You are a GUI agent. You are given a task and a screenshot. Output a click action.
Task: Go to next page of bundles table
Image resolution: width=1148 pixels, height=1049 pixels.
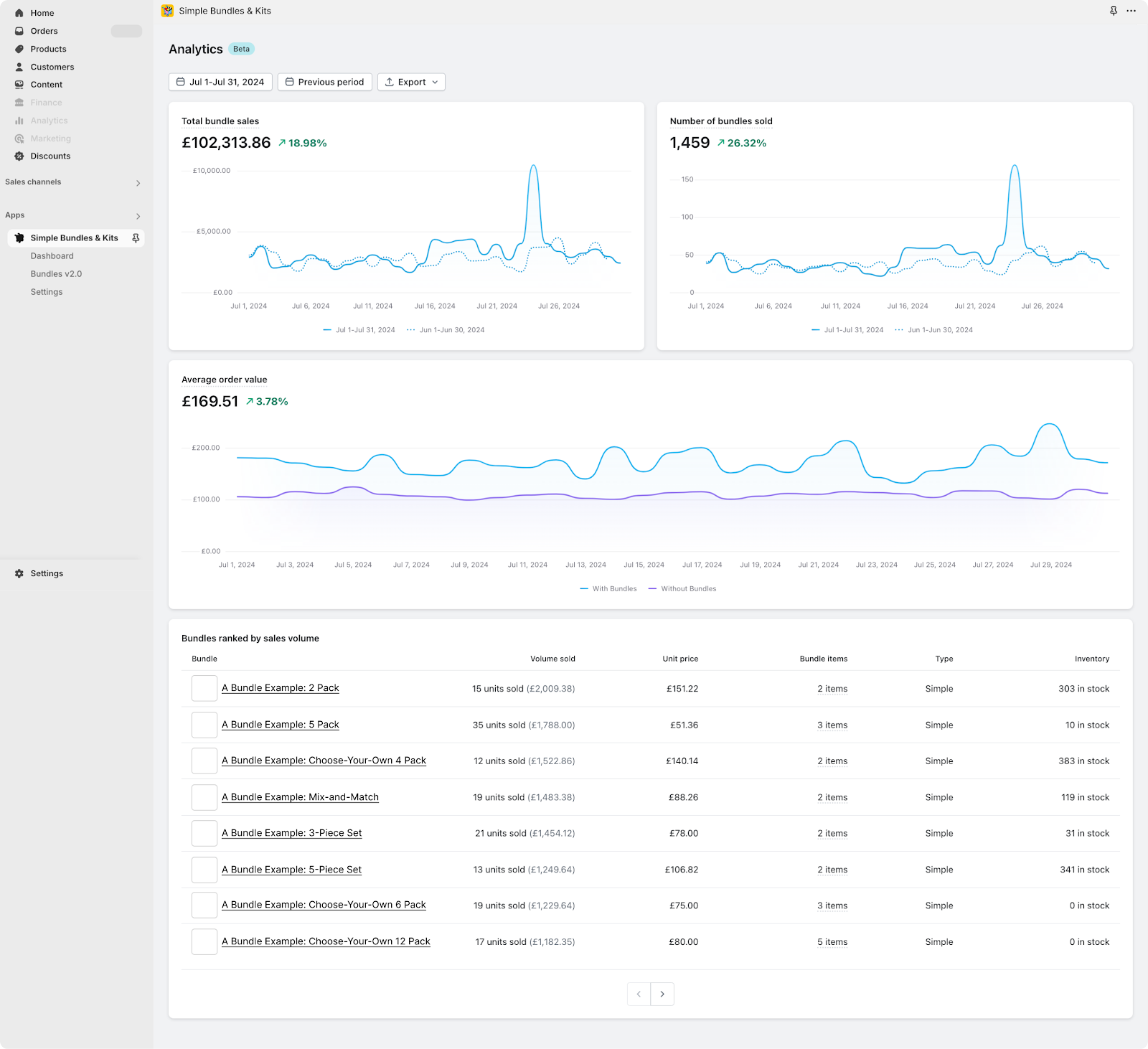coord(662,994)
